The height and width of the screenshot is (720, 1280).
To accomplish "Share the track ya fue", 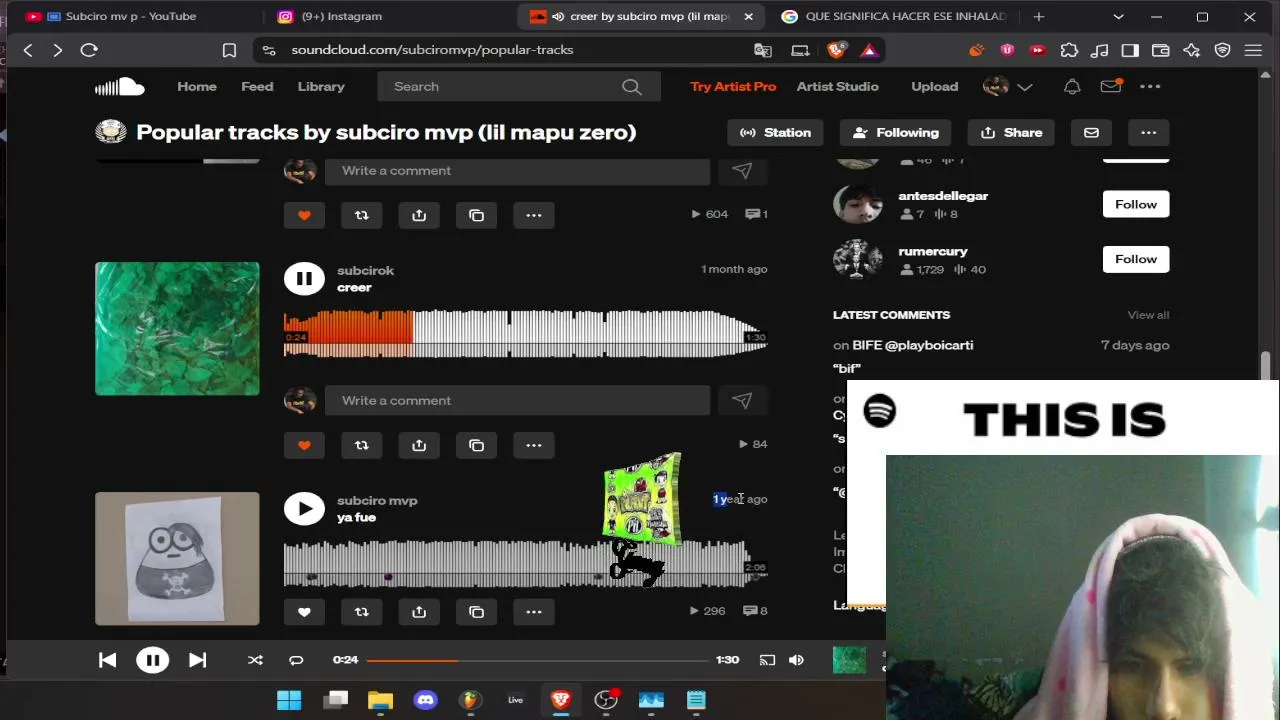I will (419, 612).
